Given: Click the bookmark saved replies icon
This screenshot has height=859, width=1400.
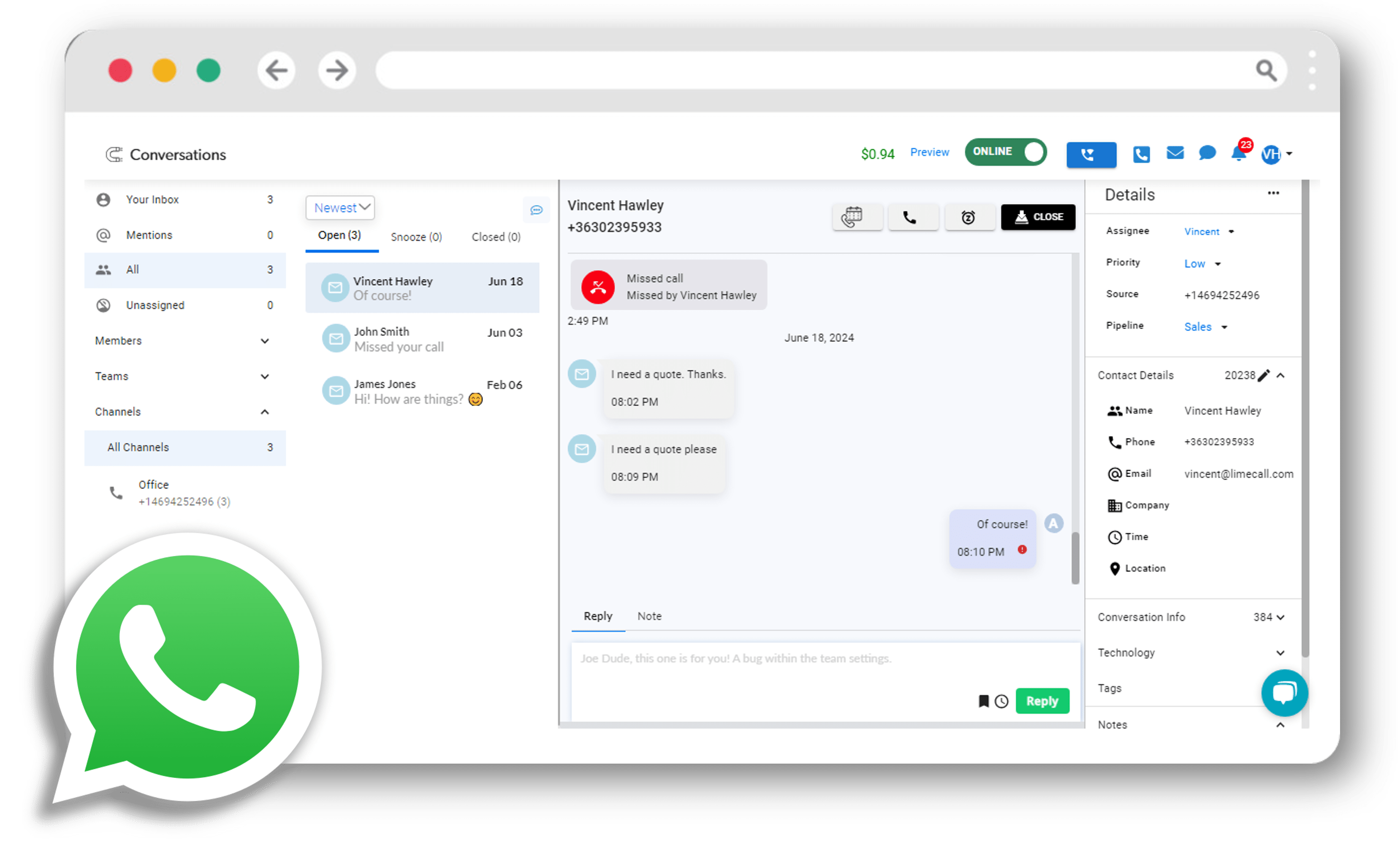Looking at the screenshot, I should [x=984, y=702].
